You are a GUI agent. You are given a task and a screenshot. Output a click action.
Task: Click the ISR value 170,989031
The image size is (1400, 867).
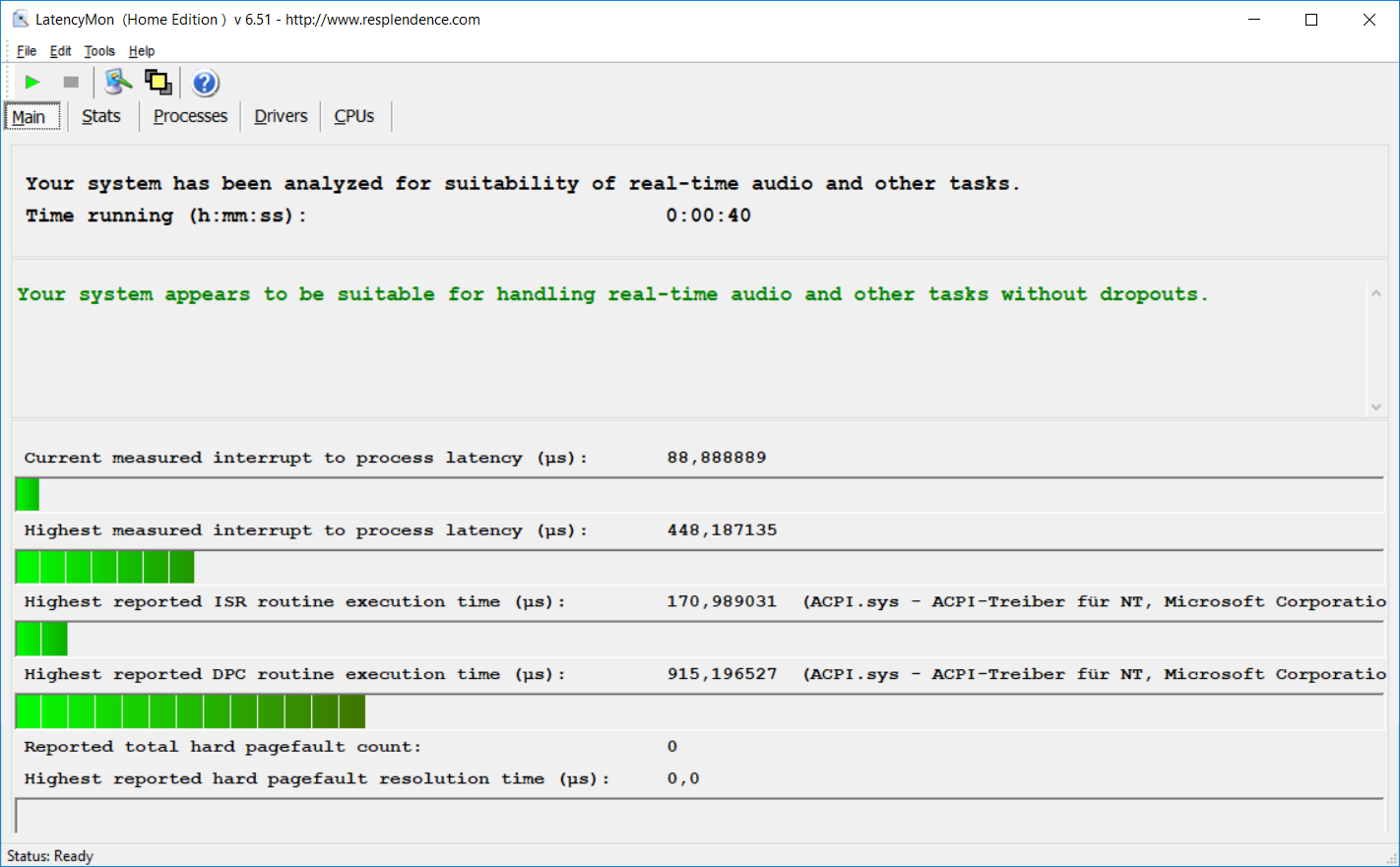click(722, 602)
